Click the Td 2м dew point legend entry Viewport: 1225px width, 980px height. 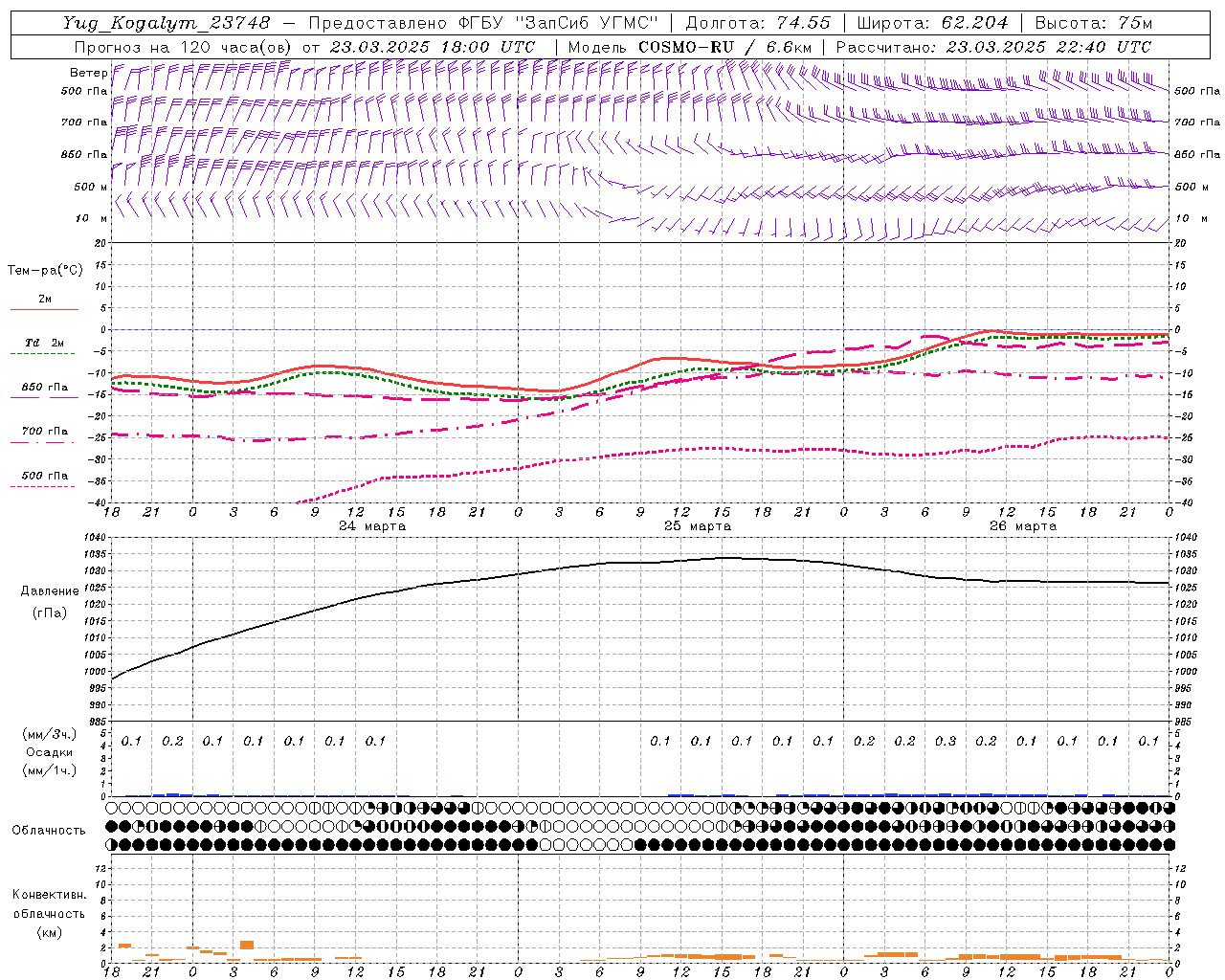click(44, 343)
